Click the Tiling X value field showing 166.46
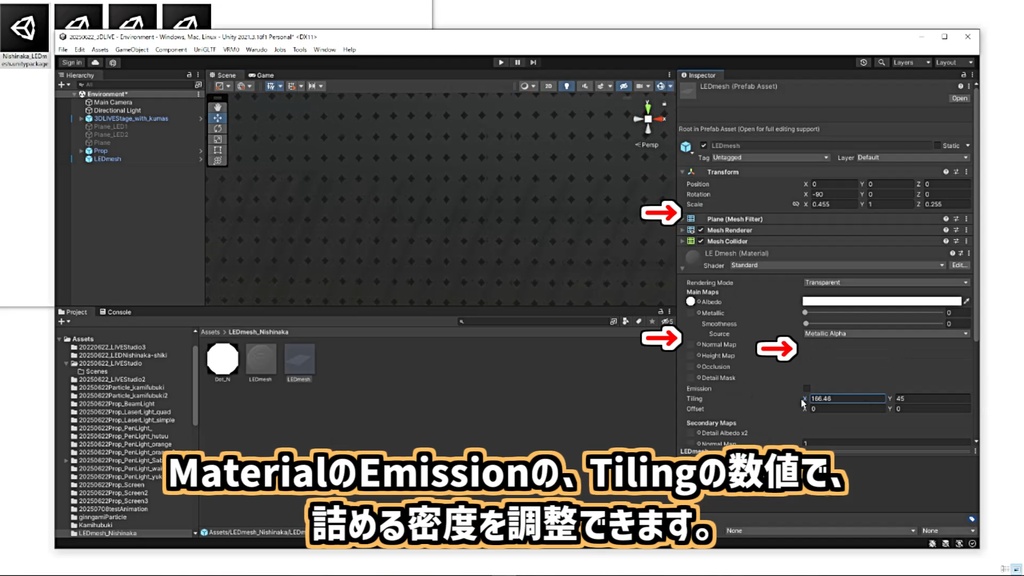Screen dimensions: 1024x576 [x=846, y=398]
